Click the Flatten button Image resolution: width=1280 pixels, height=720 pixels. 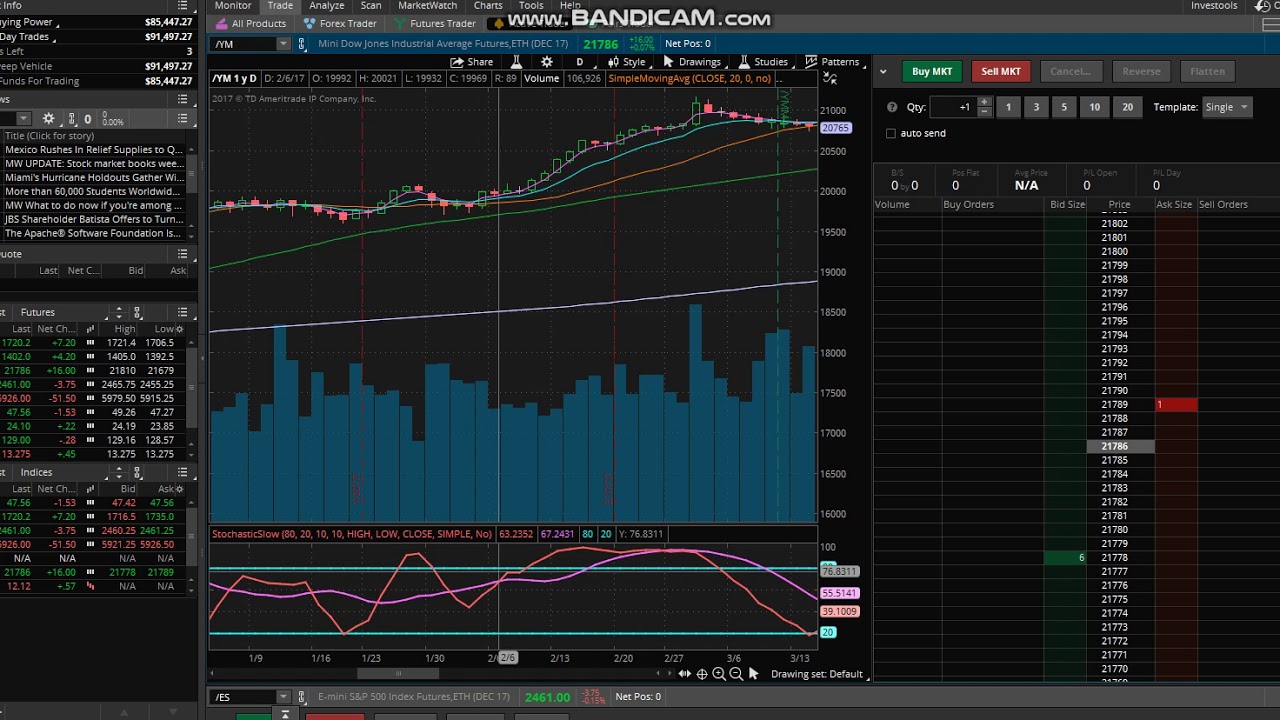(x=1207, y=71)
